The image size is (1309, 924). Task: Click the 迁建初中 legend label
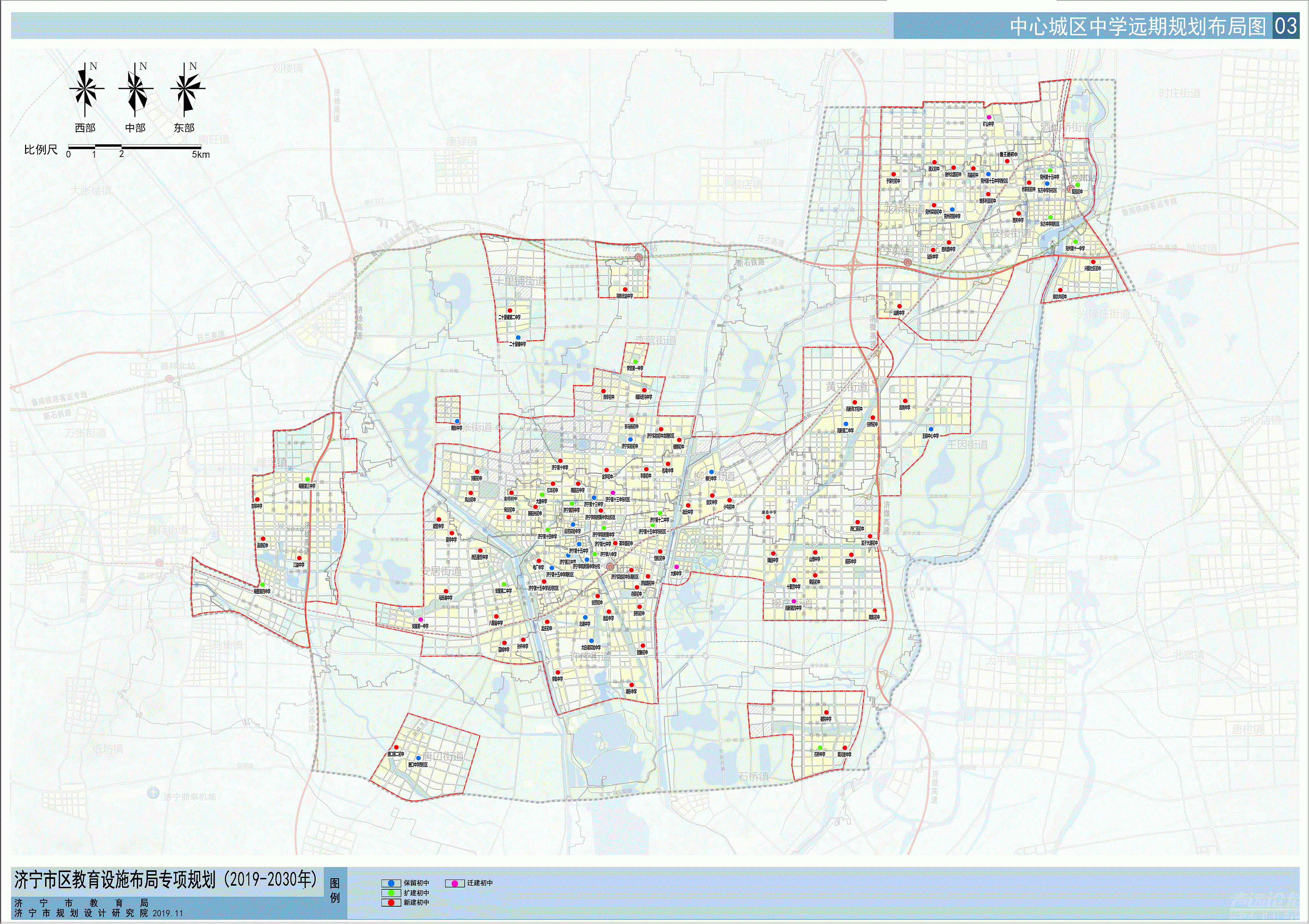tap(479, 883)
